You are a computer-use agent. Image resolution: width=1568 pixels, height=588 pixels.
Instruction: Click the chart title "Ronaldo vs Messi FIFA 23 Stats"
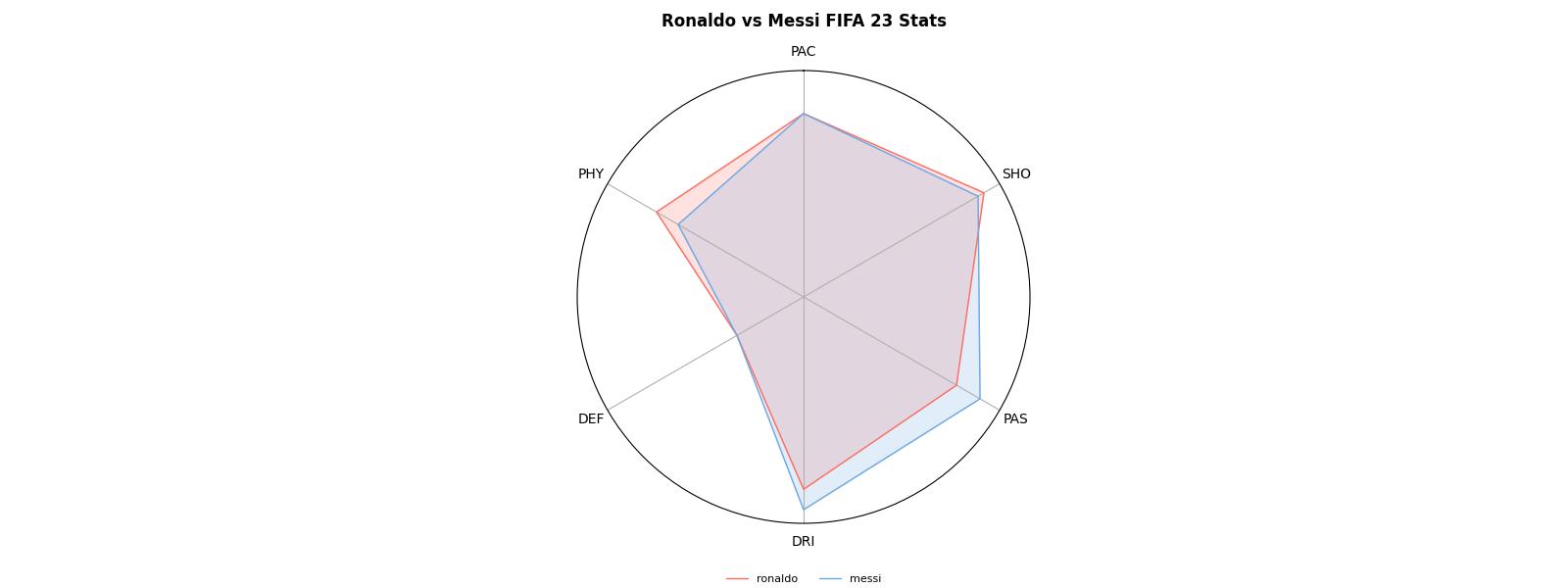coord(804,21)
